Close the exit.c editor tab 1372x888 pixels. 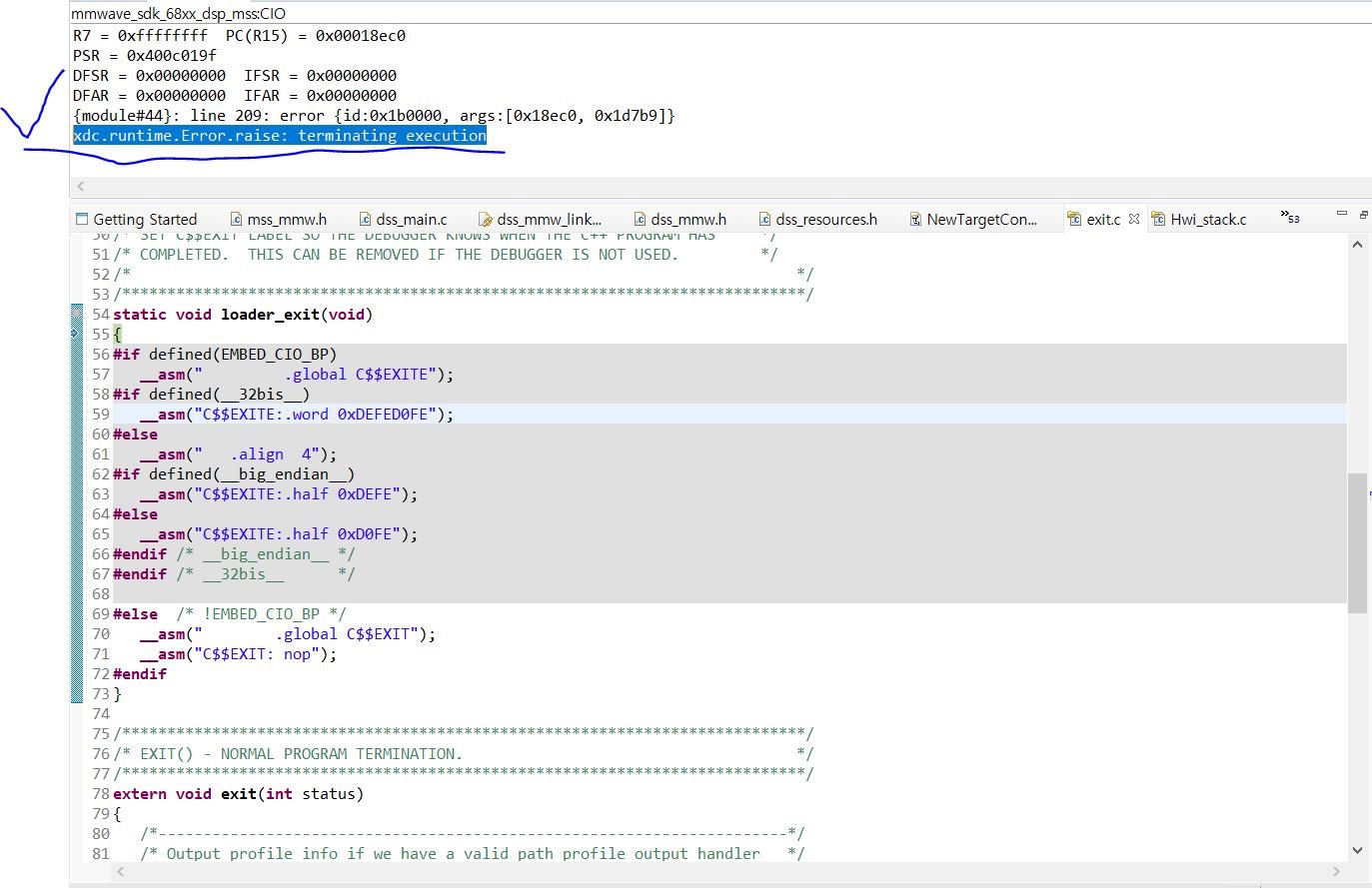point(1134,218)
